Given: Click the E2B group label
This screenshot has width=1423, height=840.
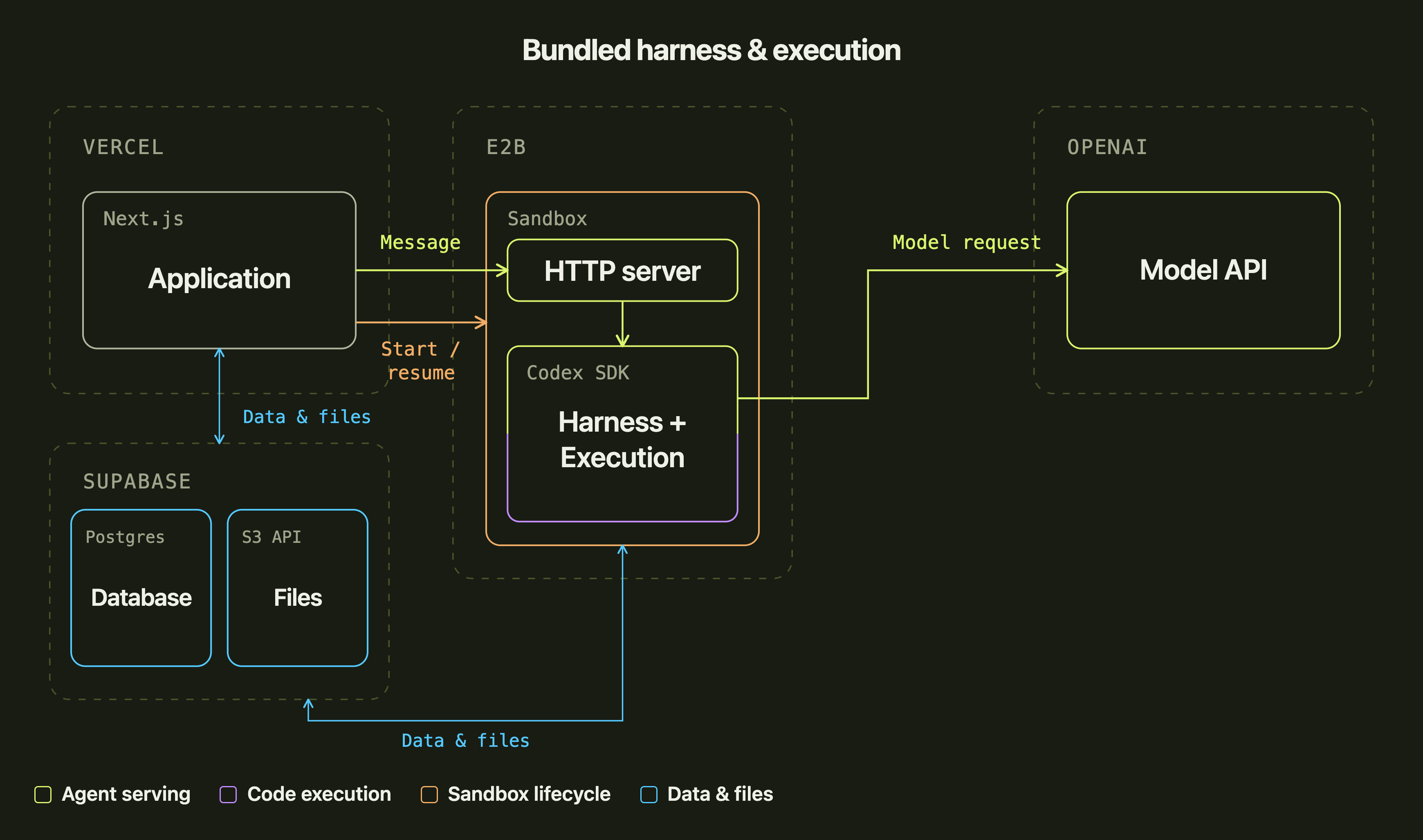Looking at the screenshot, I should (506, 147).
